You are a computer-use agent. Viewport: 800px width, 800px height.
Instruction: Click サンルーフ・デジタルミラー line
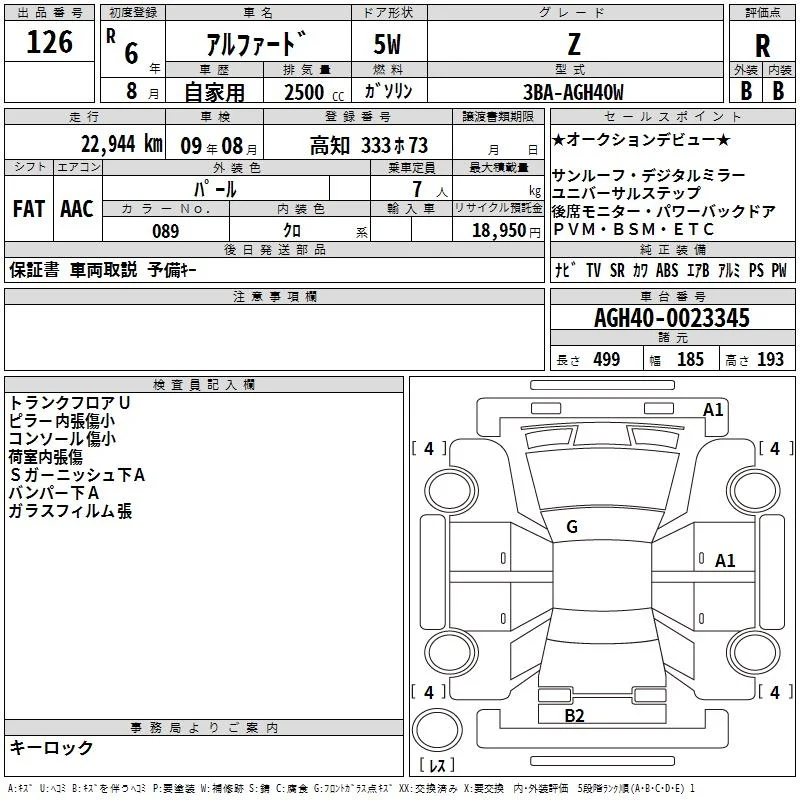point(648,176)
